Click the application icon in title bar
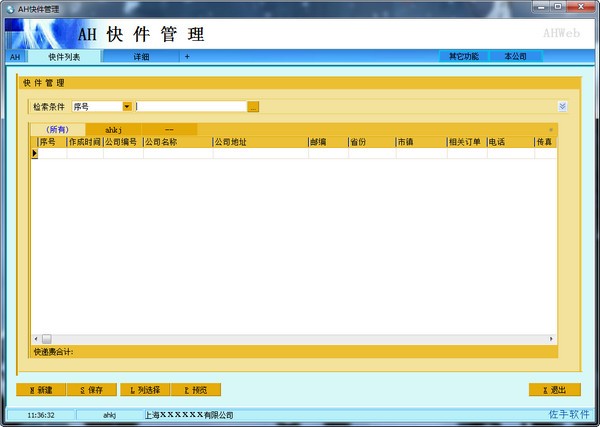 tap(10, 9)
